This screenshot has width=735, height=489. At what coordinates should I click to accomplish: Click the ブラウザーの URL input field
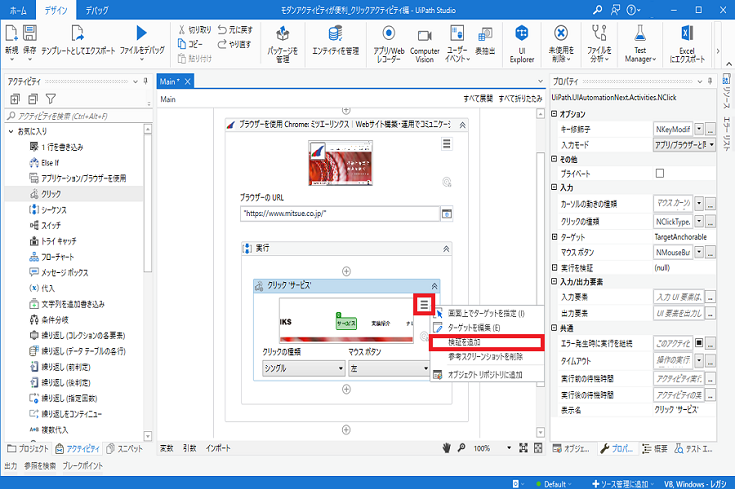click(339, 213)
